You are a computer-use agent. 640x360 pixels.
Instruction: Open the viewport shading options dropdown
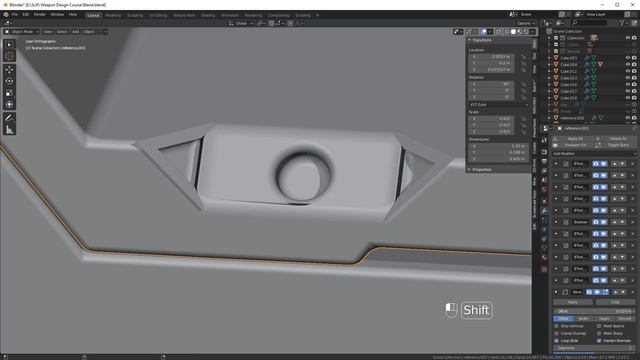pyautogui.click(x=533, y=31)
